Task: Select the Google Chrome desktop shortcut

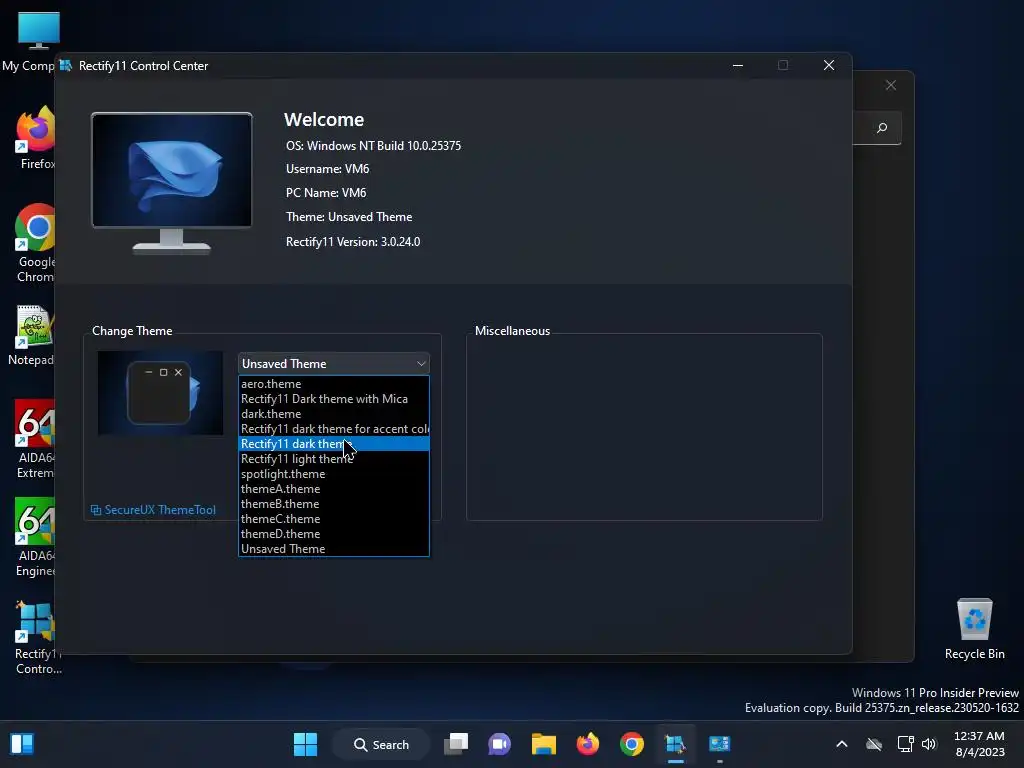Action: click(x=34, y=244)
